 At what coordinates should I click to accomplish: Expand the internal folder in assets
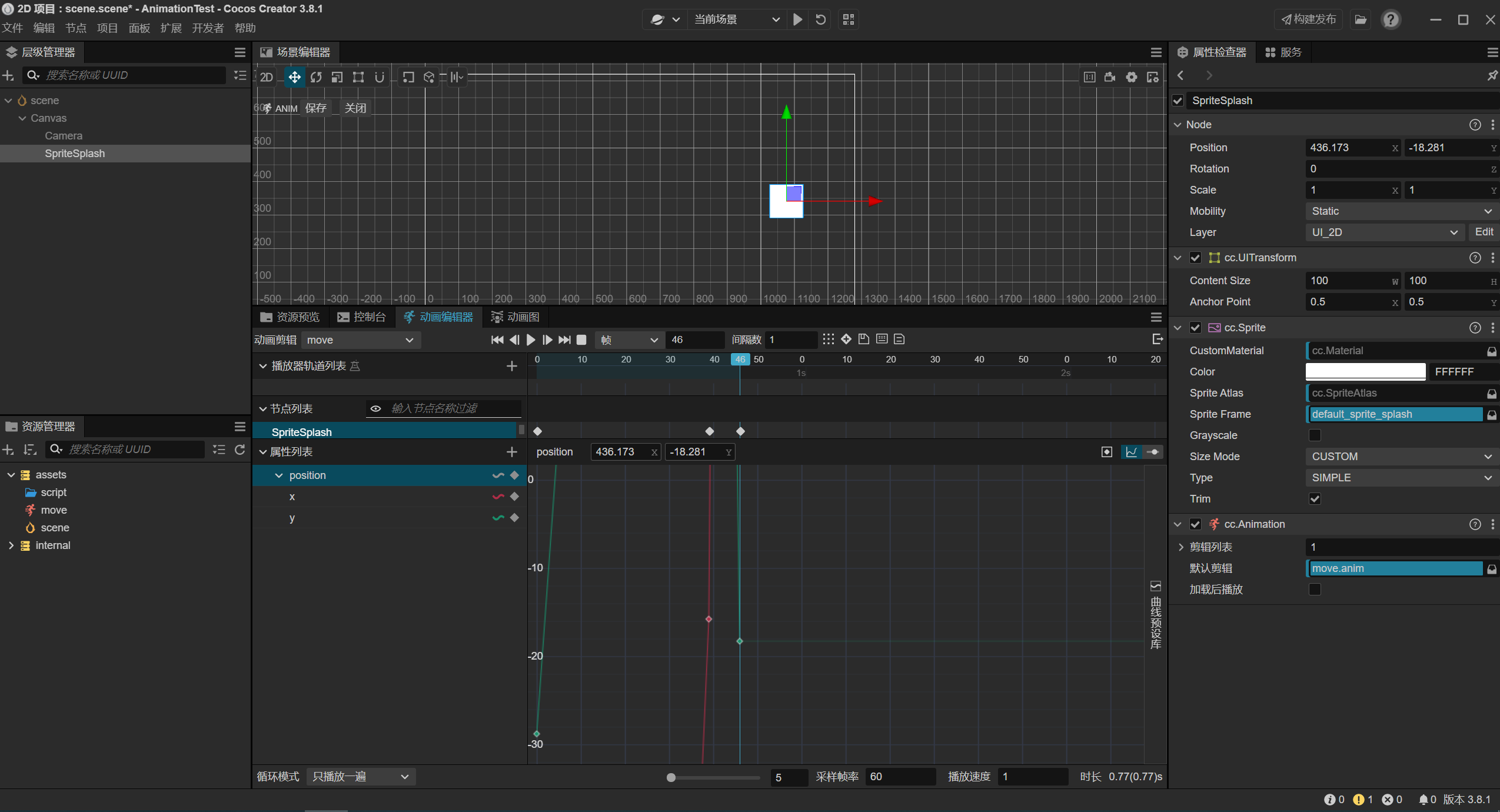(11, 545)
